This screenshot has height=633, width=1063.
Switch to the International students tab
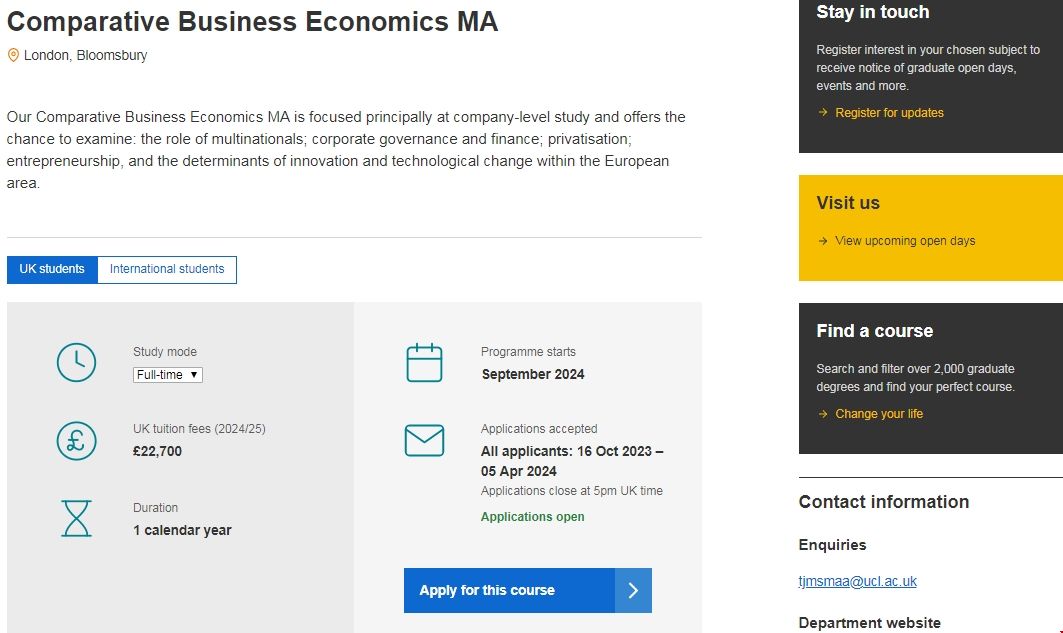point(167,269)
